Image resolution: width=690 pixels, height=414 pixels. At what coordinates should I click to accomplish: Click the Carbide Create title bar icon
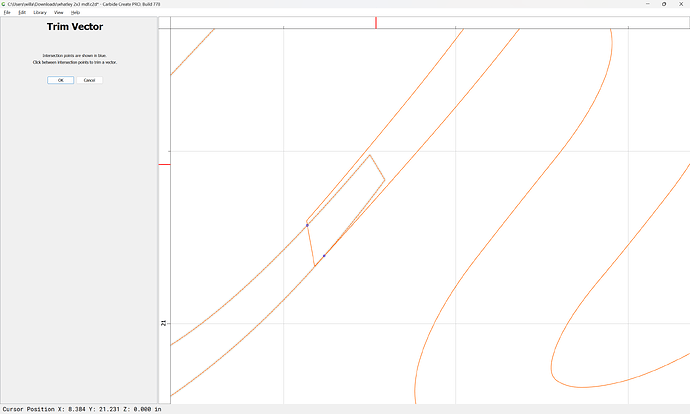click(3, 4)
